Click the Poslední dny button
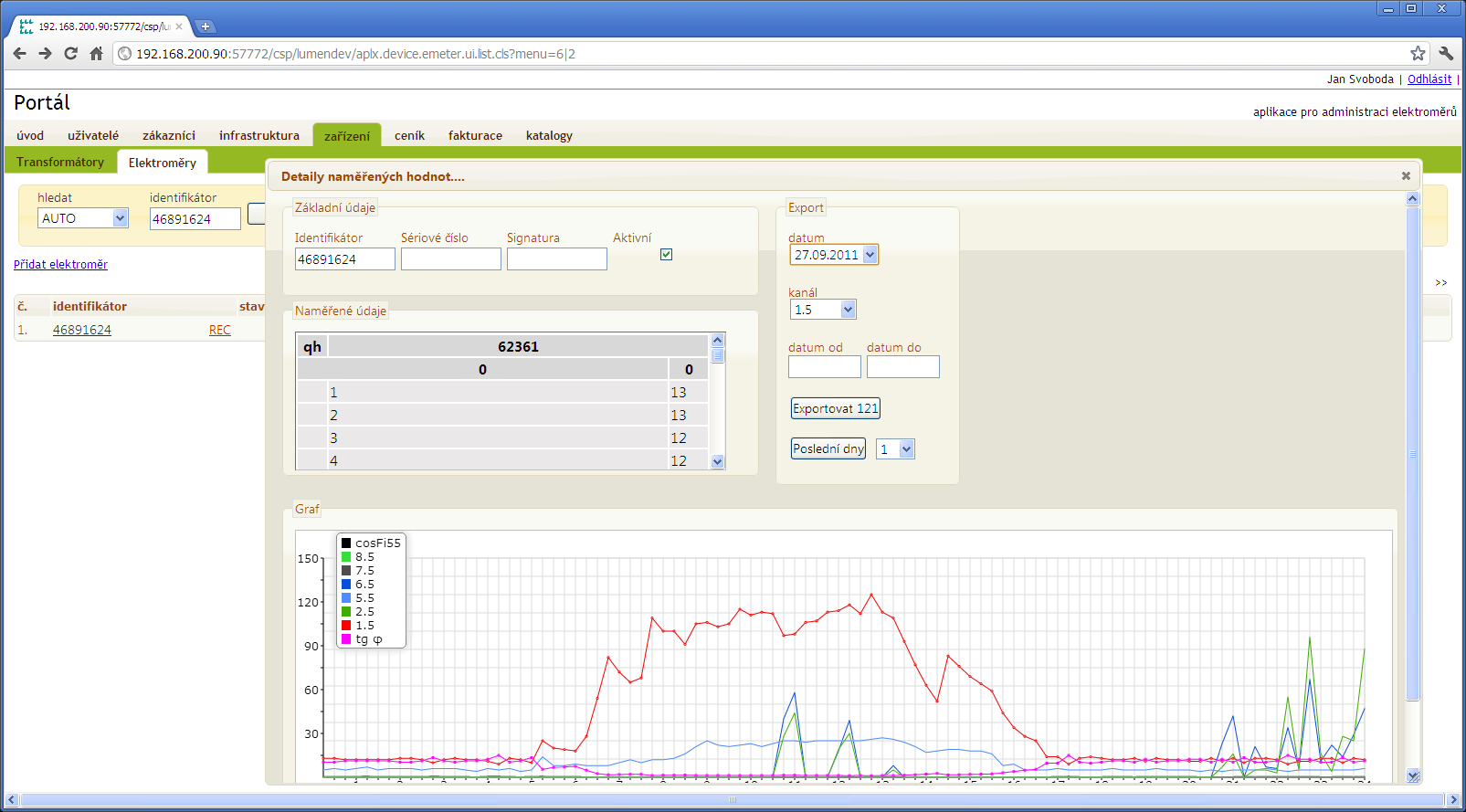The height and width of the screenshot is (812, 1466). (x=828, y=448)
